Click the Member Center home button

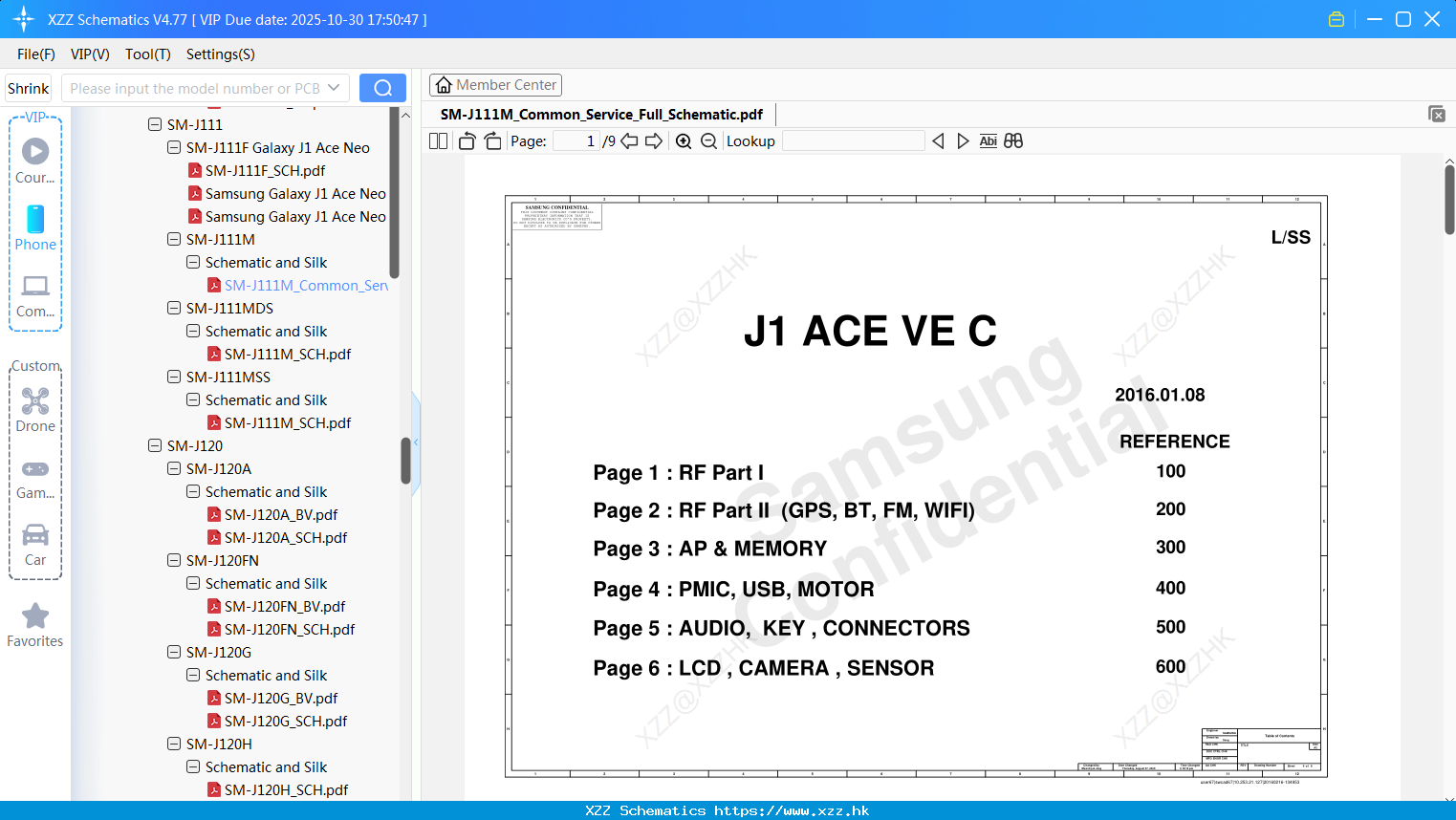[x=495, y=85]
